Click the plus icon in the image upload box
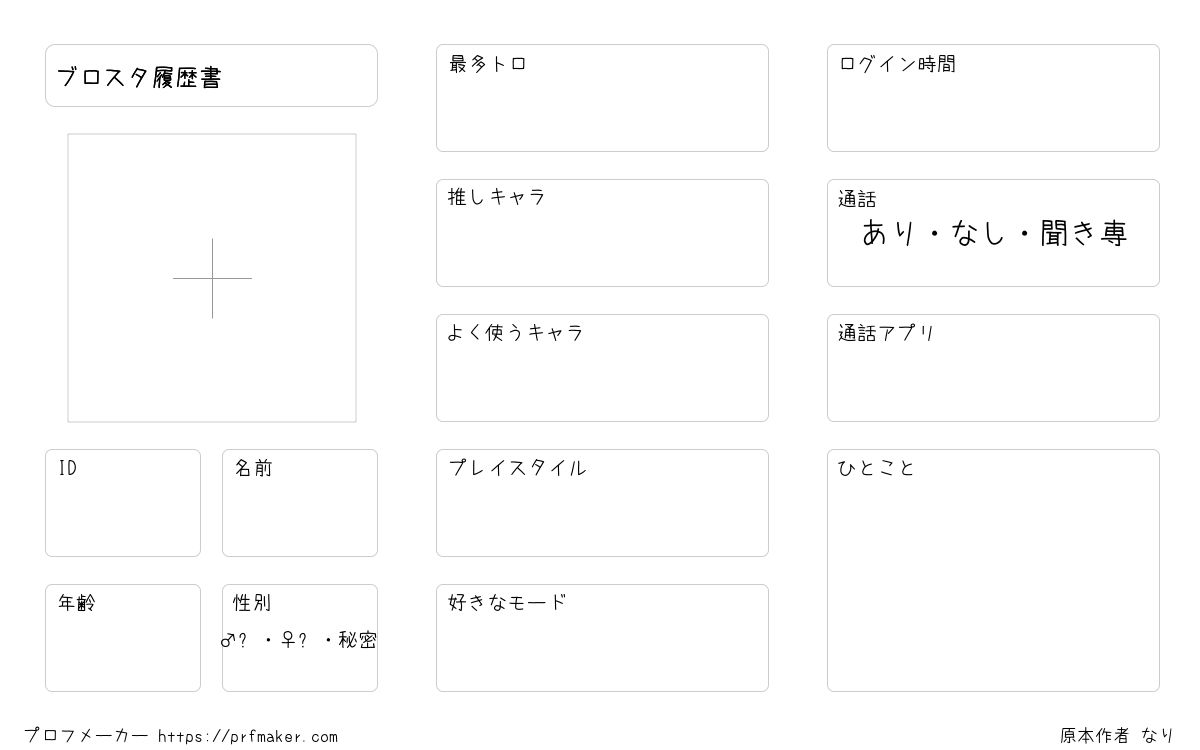 212,278
